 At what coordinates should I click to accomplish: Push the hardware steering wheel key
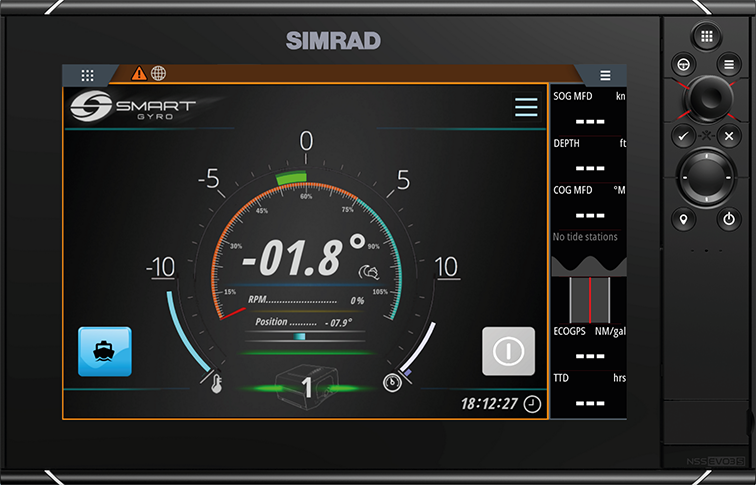684,64
